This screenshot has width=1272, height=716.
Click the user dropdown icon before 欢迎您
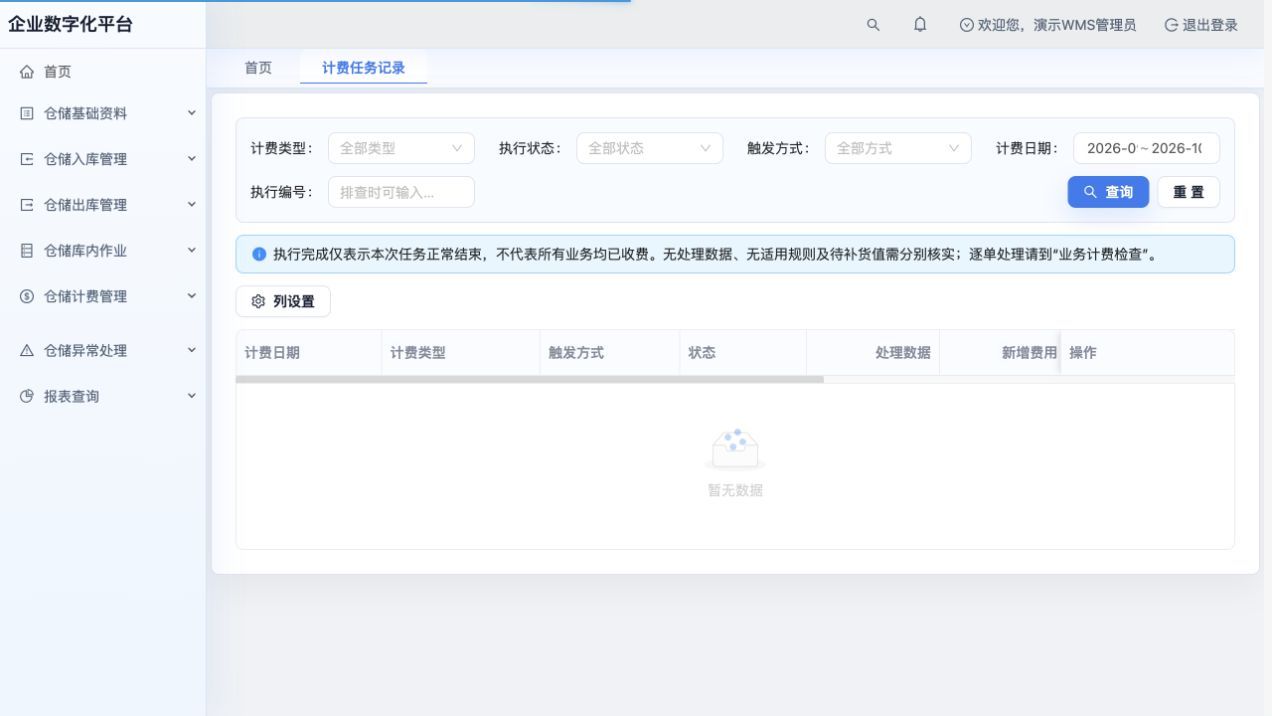[966, 25]
